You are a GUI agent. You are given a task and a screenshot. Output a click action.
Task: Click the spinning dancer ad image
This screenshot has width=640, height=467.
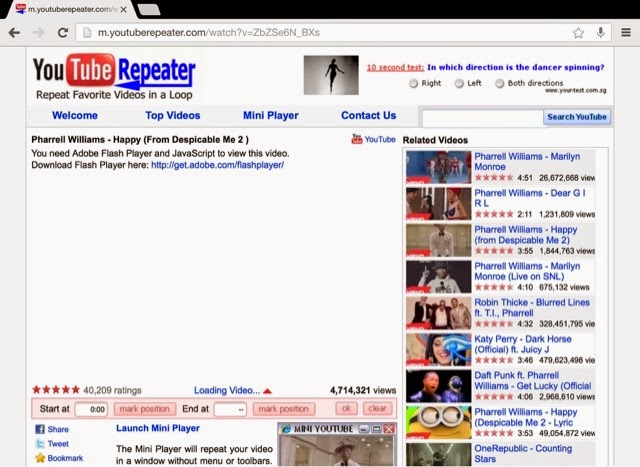(x=331, y=75)
